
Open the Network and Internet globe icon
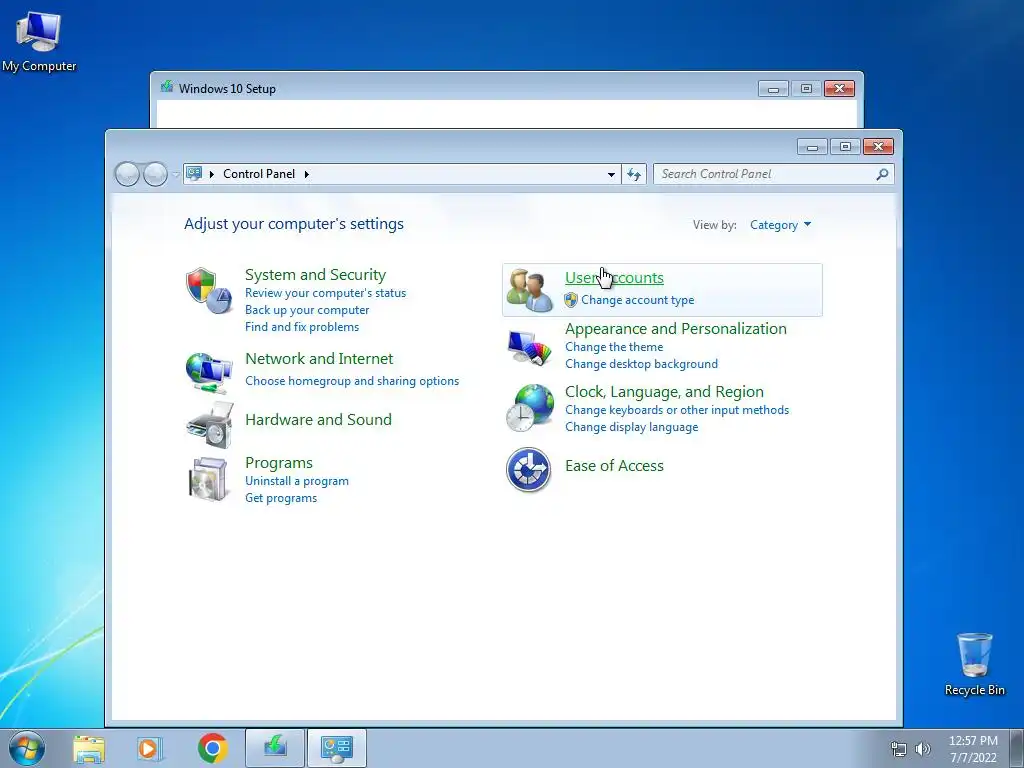point(209,373)
